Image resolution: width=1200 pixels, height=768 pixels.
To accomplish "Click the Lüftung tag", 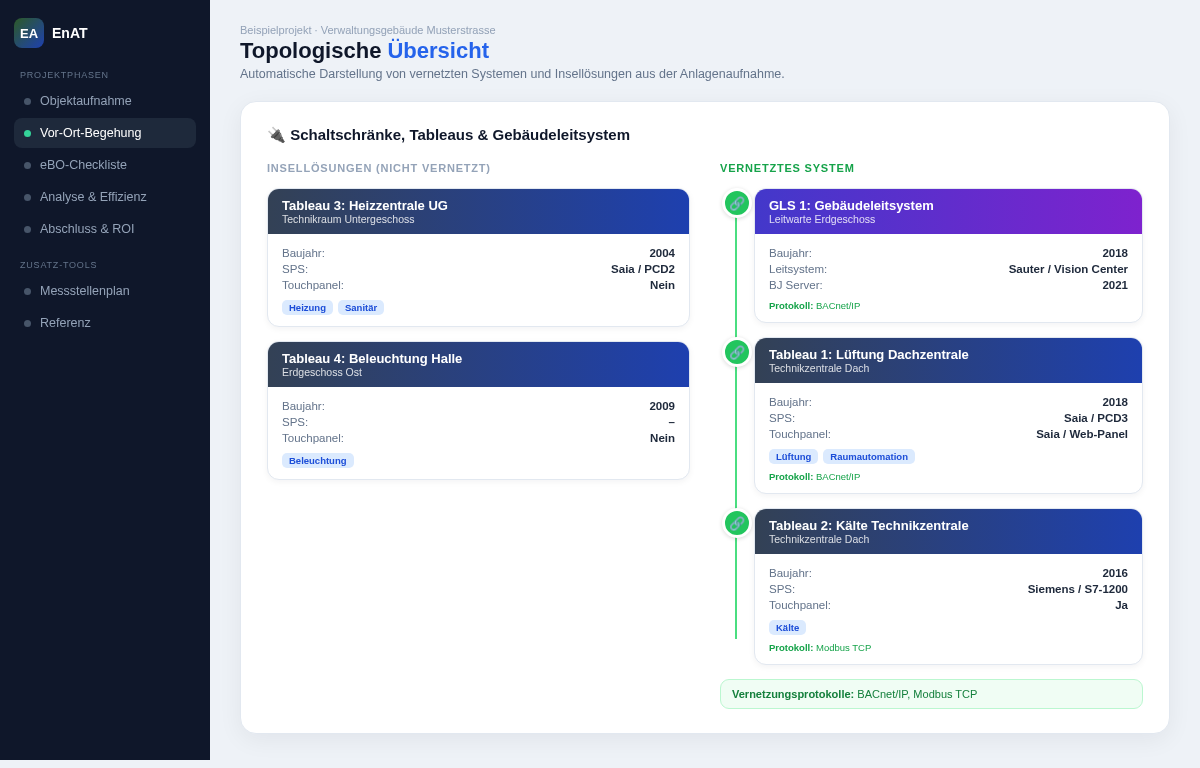I will point(793,457).
